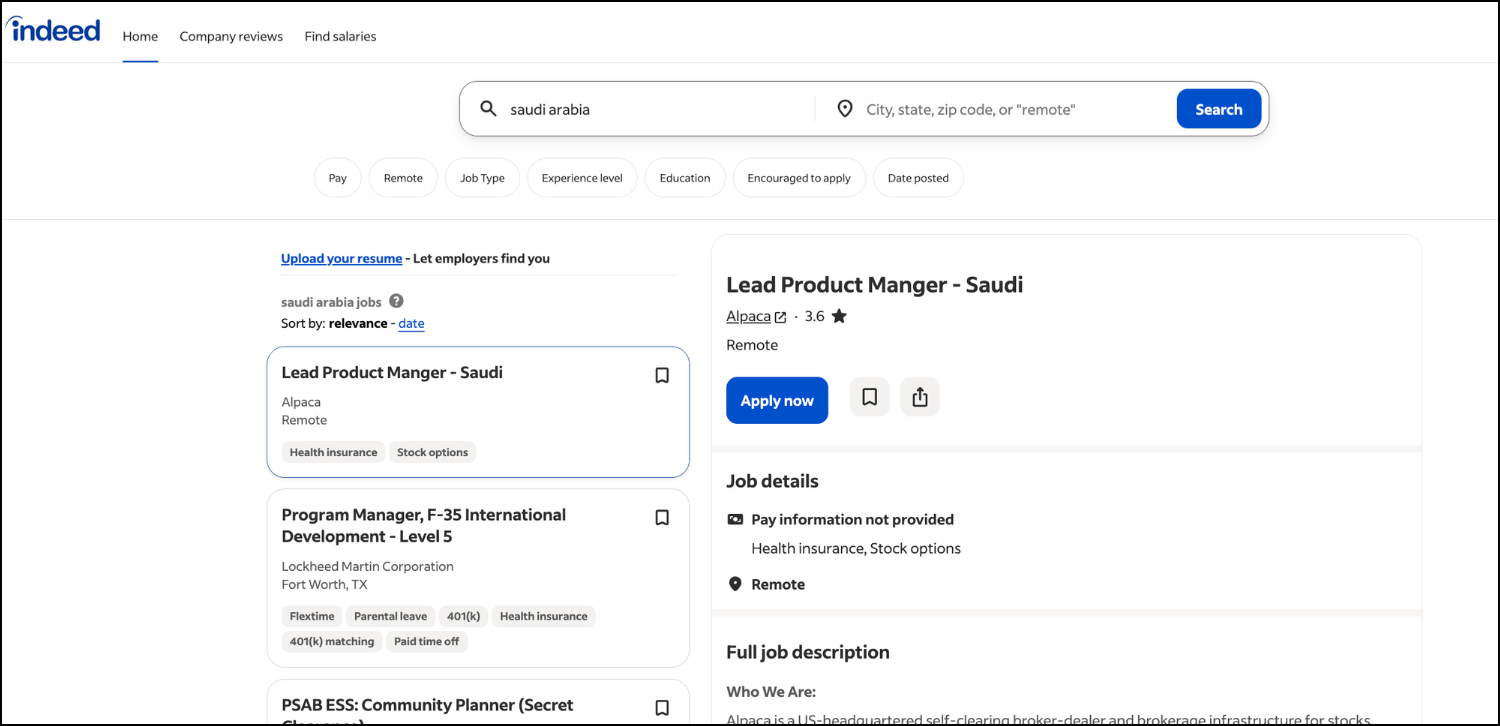
Task: Click the 3.6 rating number
Action: pos(814,316)
